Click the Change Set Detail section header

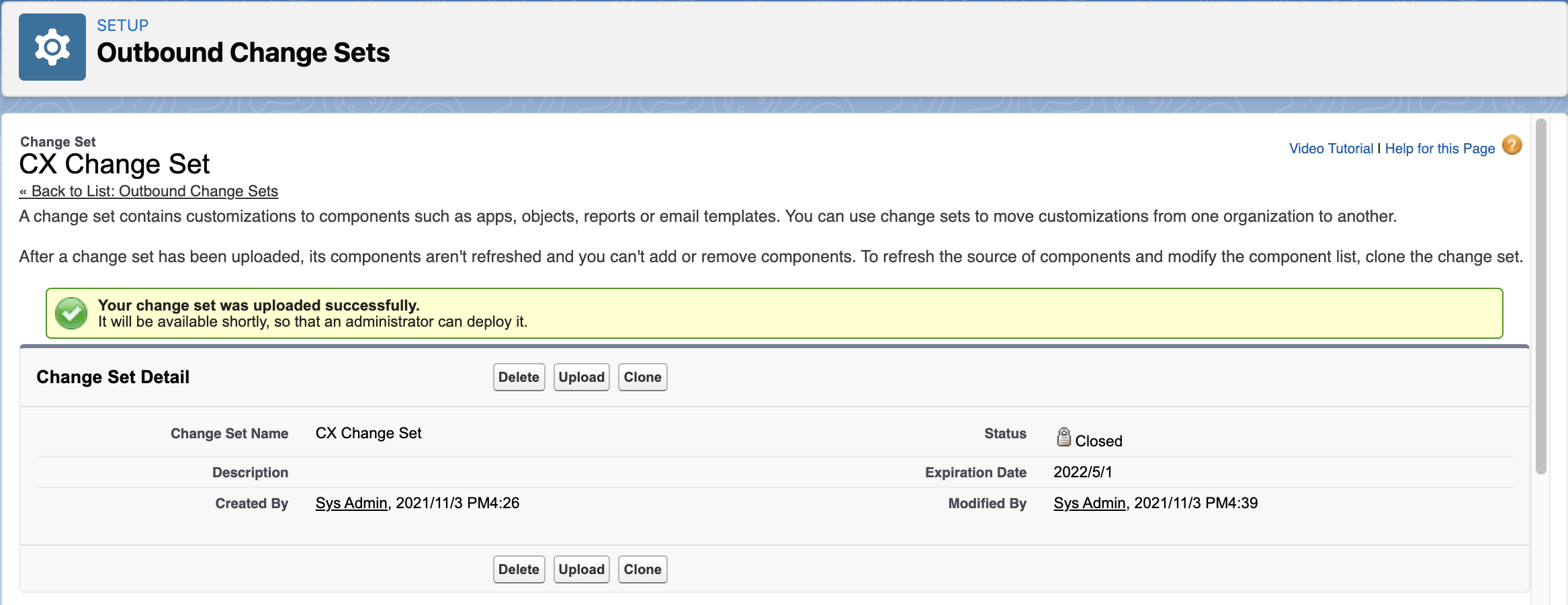coord(113,377)
